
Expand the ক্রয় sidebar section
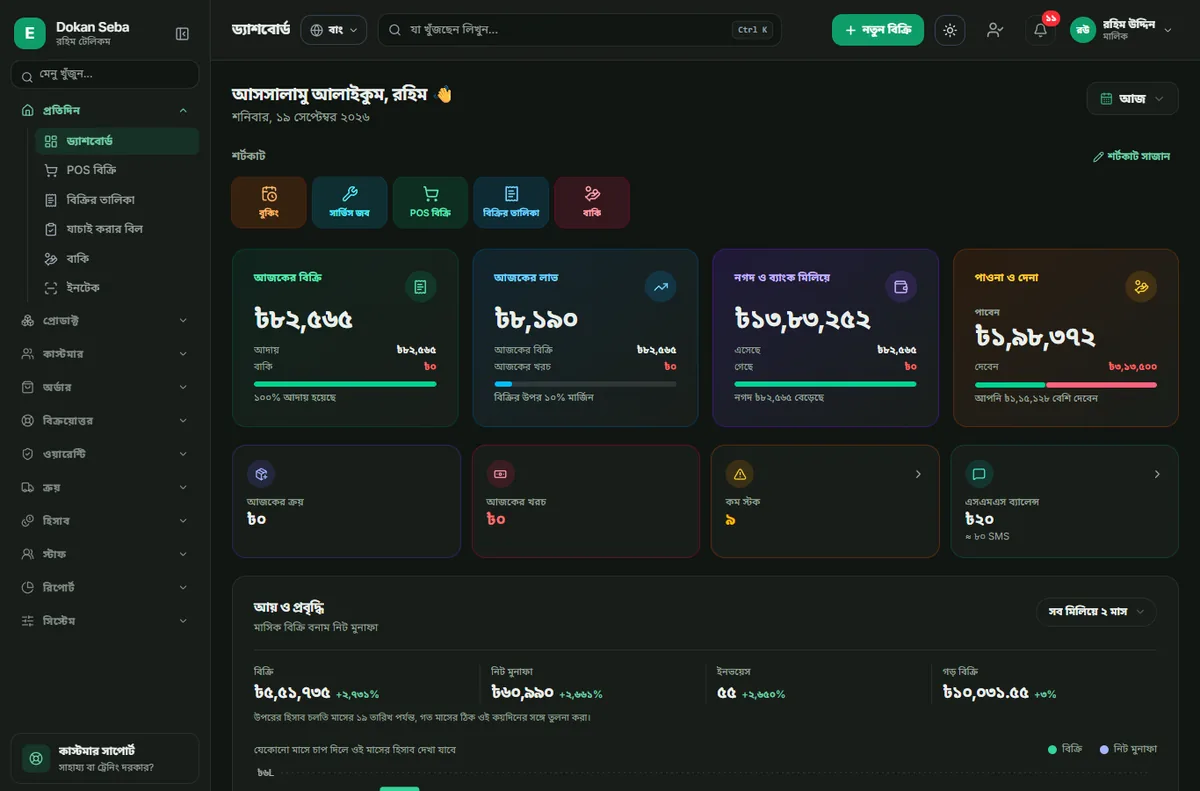point(105,487)
